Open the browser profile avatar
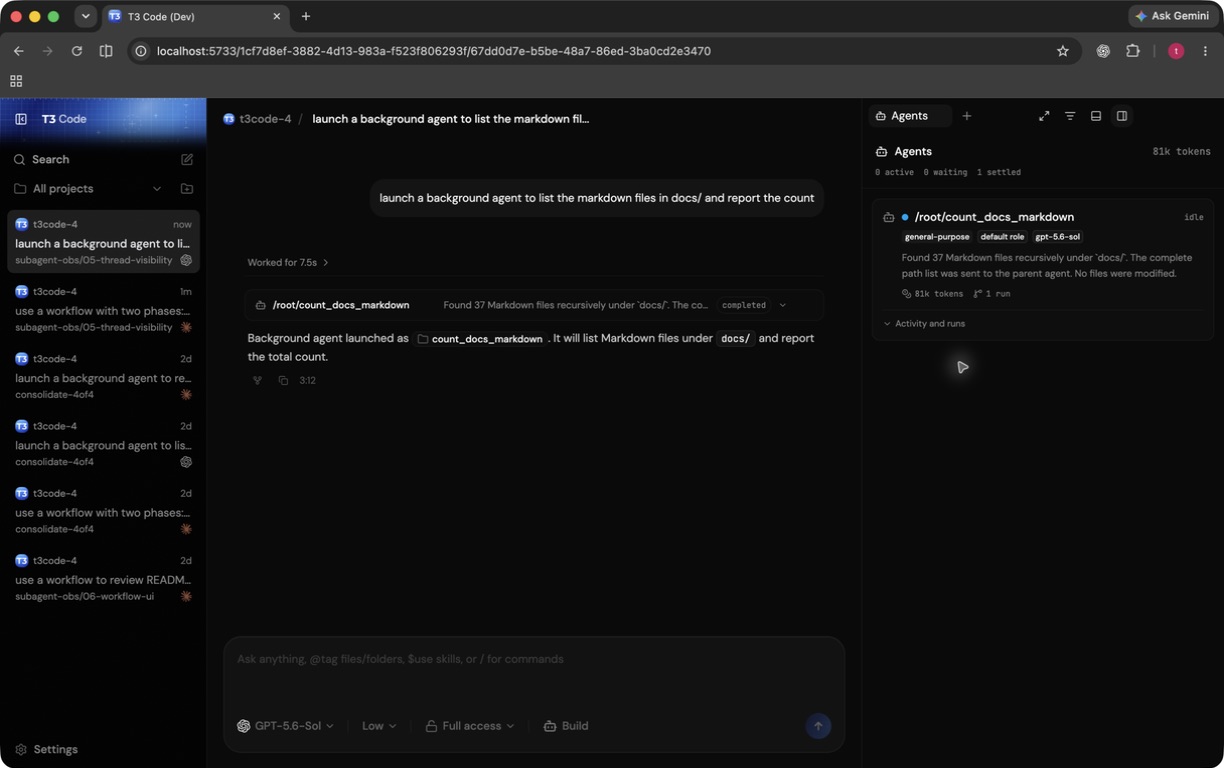1224x768 pixels. [x=1176, y=51]
